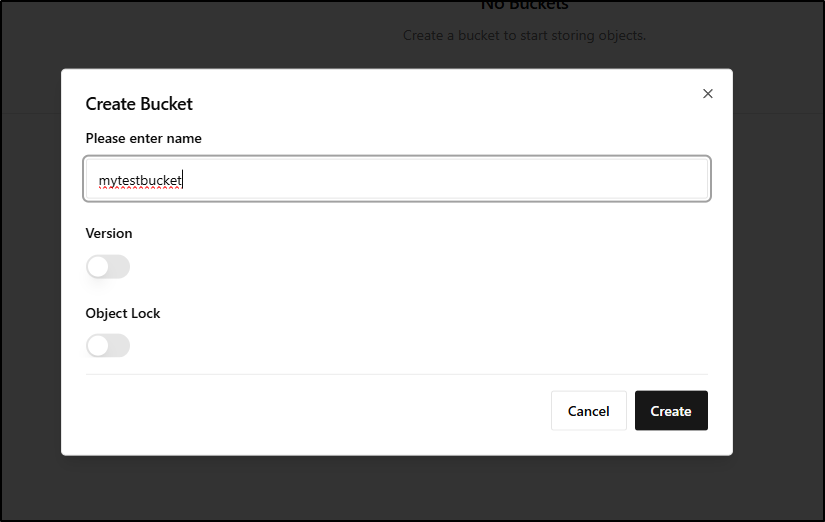The width and height of the screenshot is (825, 522).
Task: Click the Create Bucket dialog title
Action: (x=139, y=104)
